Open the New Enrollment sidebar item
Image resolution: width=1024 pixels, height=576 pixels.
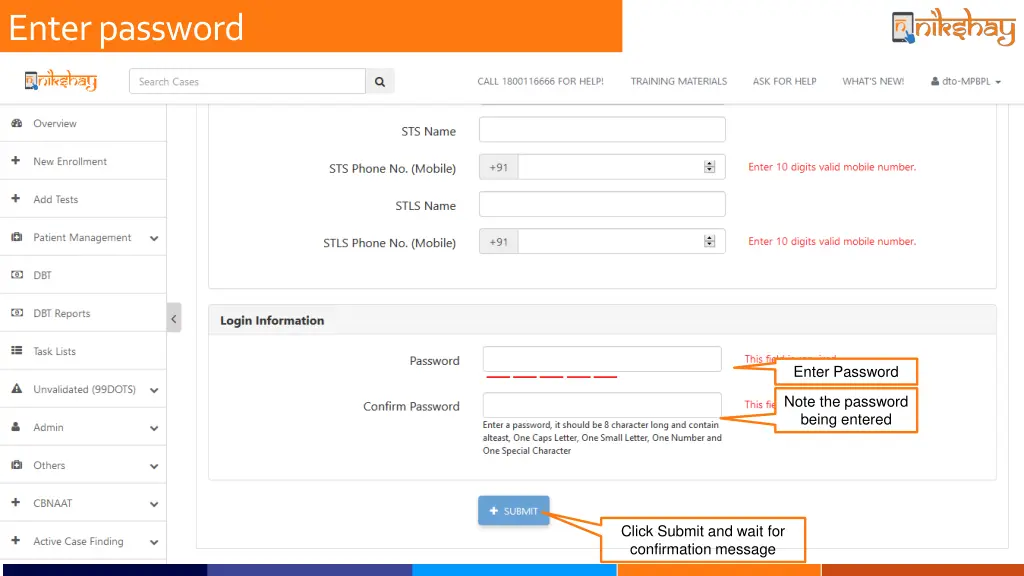coord(83,161)
